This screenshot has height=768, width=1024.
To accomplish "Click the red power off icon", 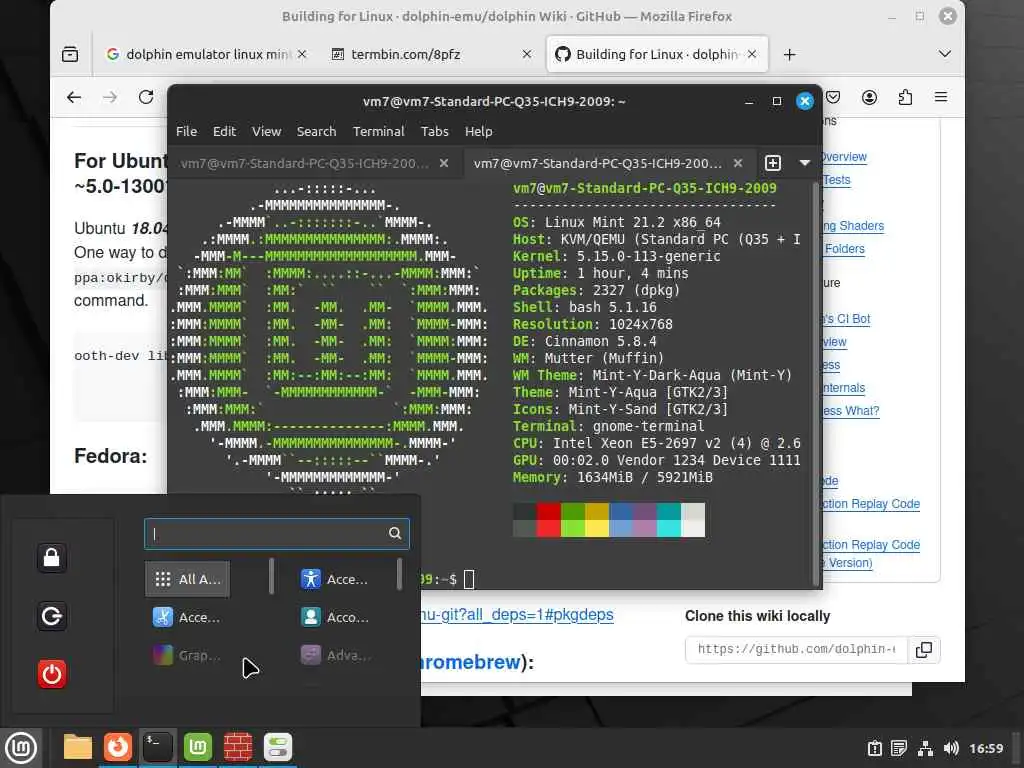I will click(x=52, y=674).
